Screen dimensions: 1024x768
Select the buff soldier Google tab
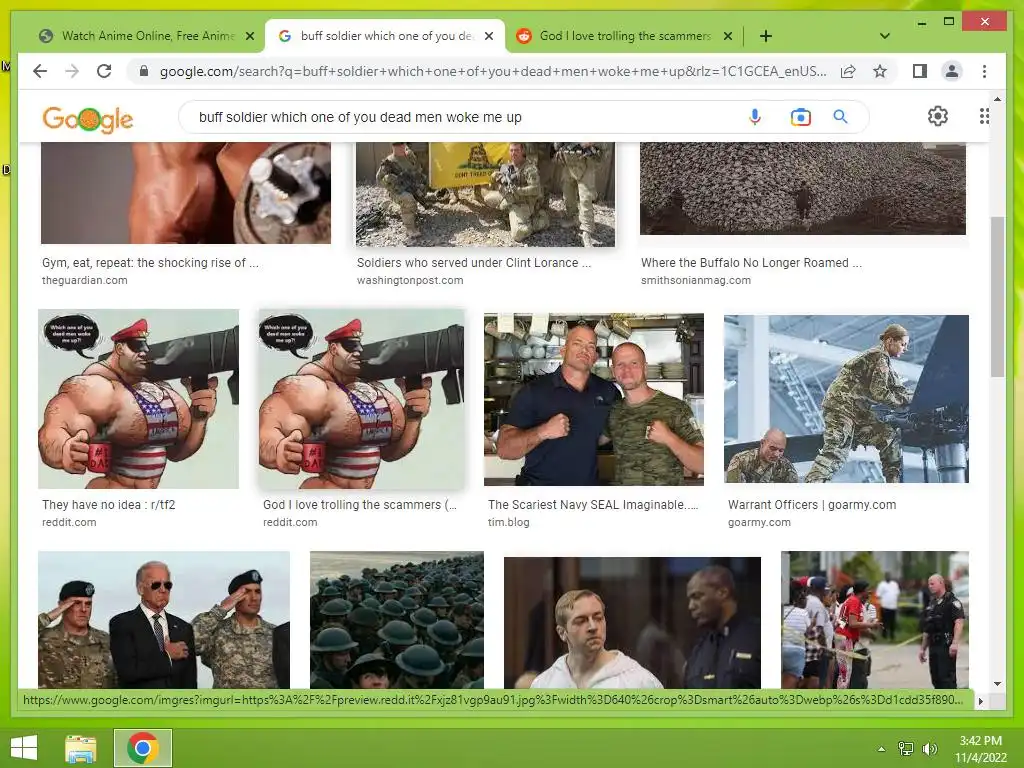coord(385,36)
